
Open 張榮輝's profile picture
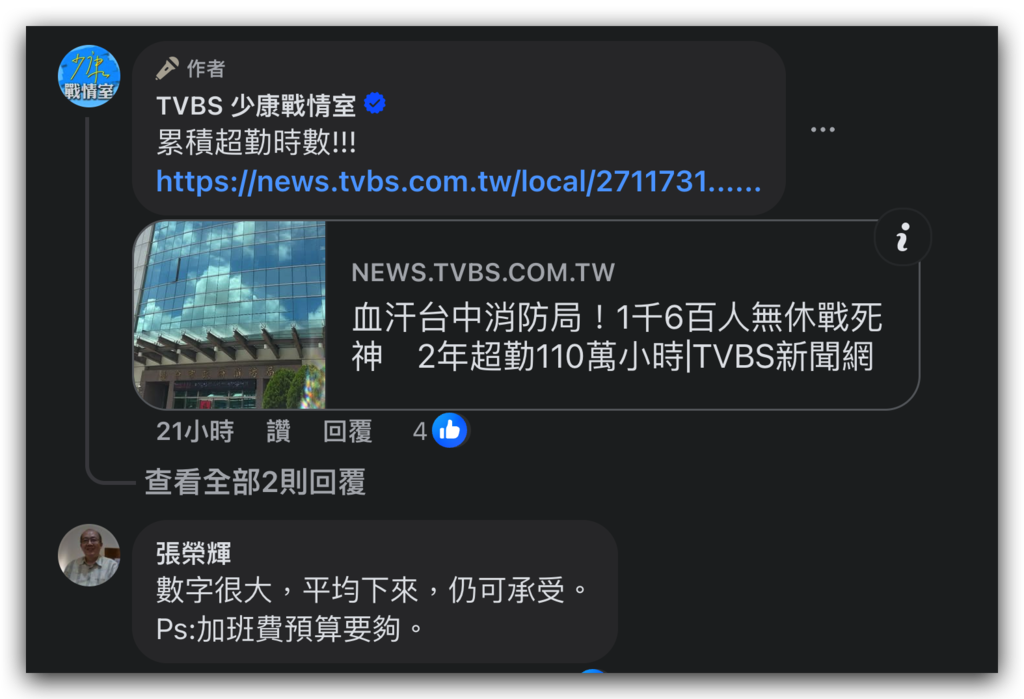coord(89,555)
